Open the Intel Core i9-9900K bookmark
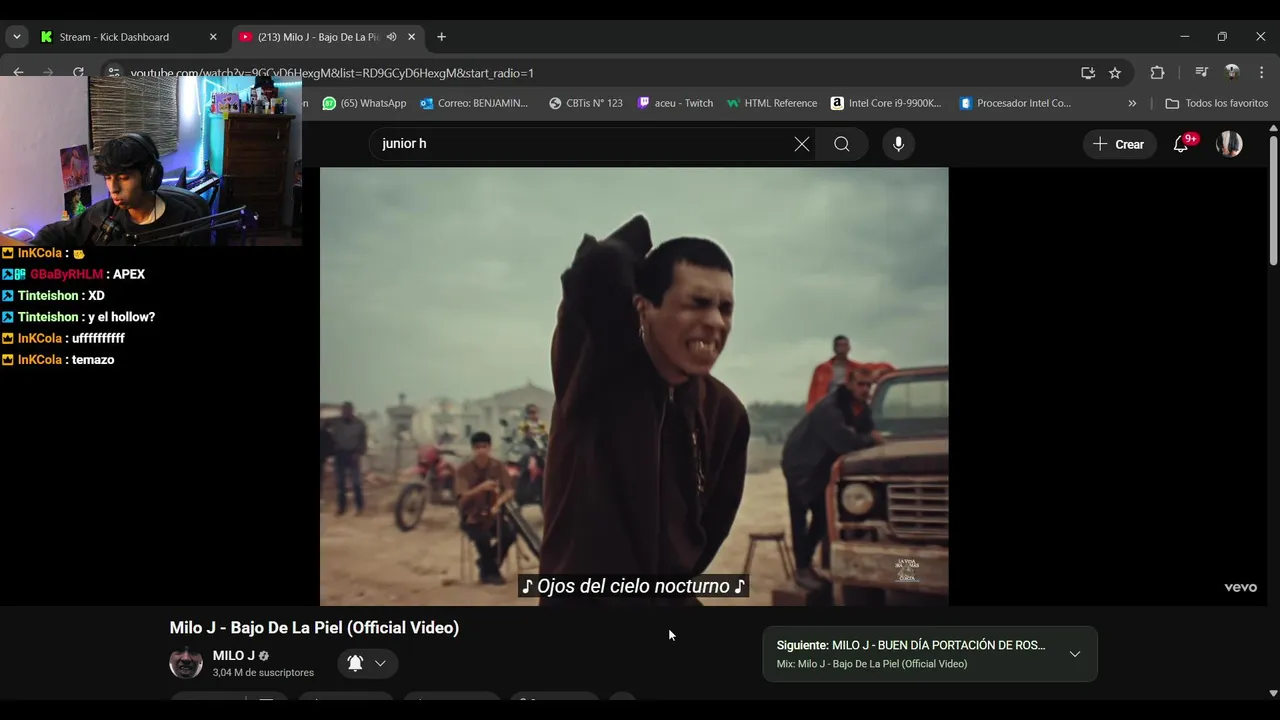Image resolution: width=1280 pixels, height=720 pixels. [x=887, y=103]
